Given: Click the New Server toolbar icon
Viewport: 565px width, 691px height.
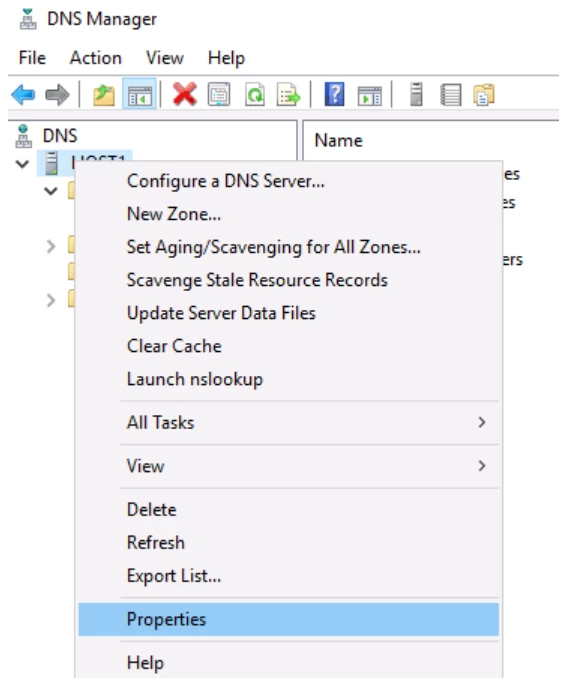Looking at the screenshot, I should point(416,94).
